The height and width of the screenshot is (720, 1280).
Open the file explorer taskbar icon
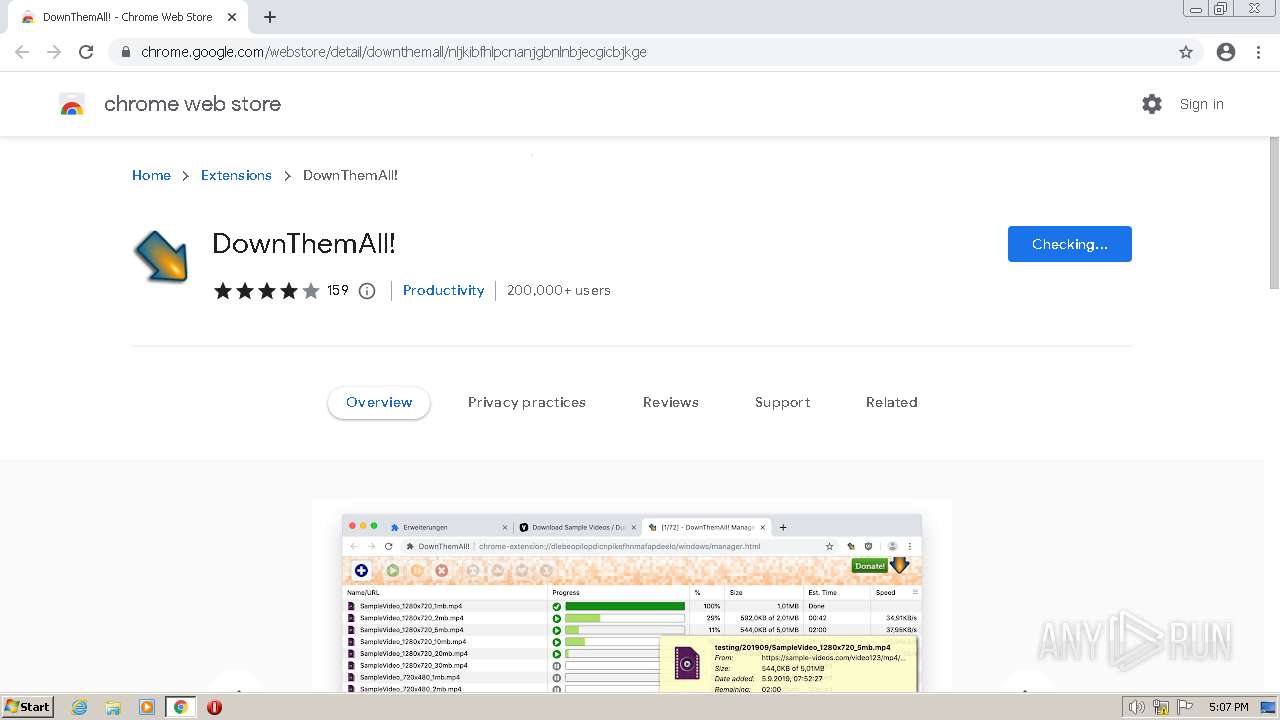[113, 707]
